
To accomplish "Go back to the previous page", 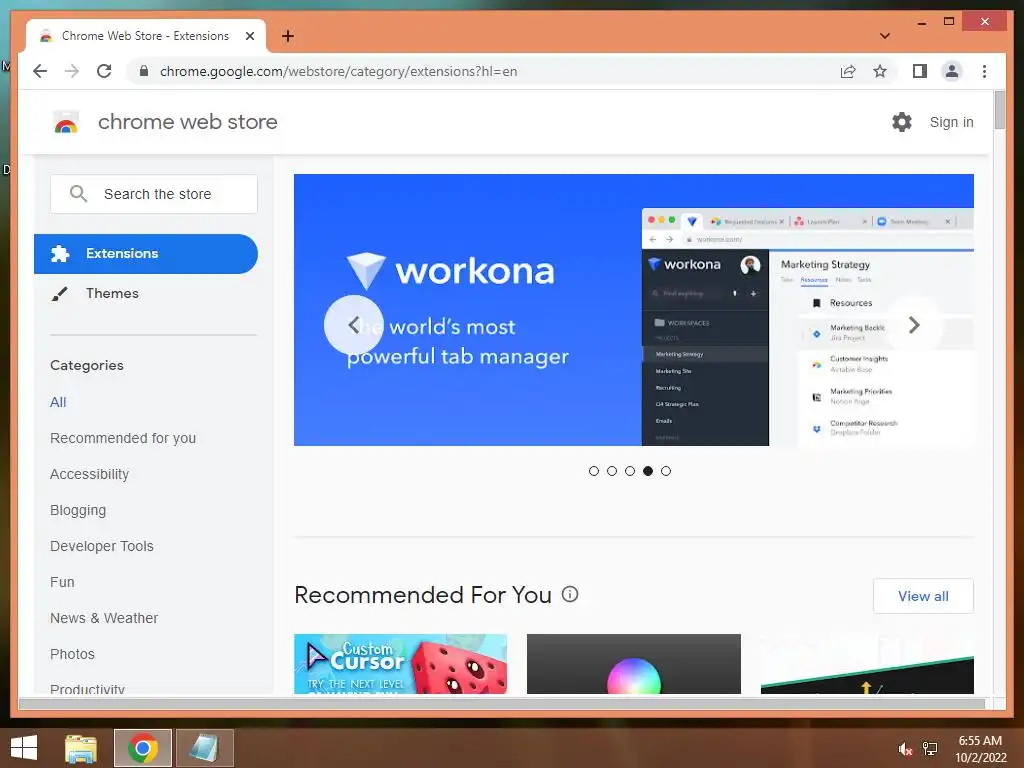I will click(40, 71).
